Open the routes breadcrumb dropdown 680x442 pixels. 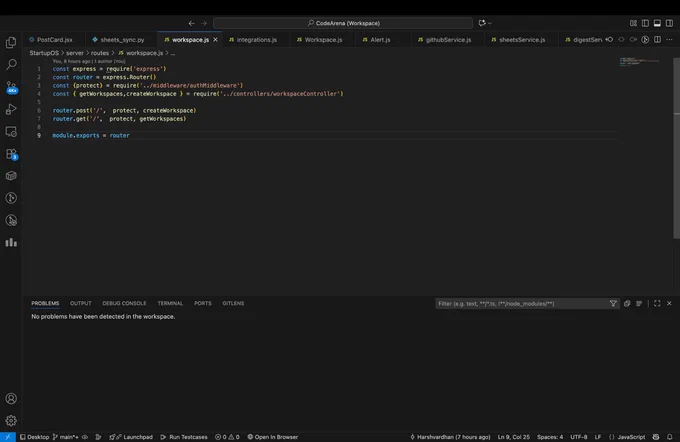pyautogui.click(x=100, y=53)
